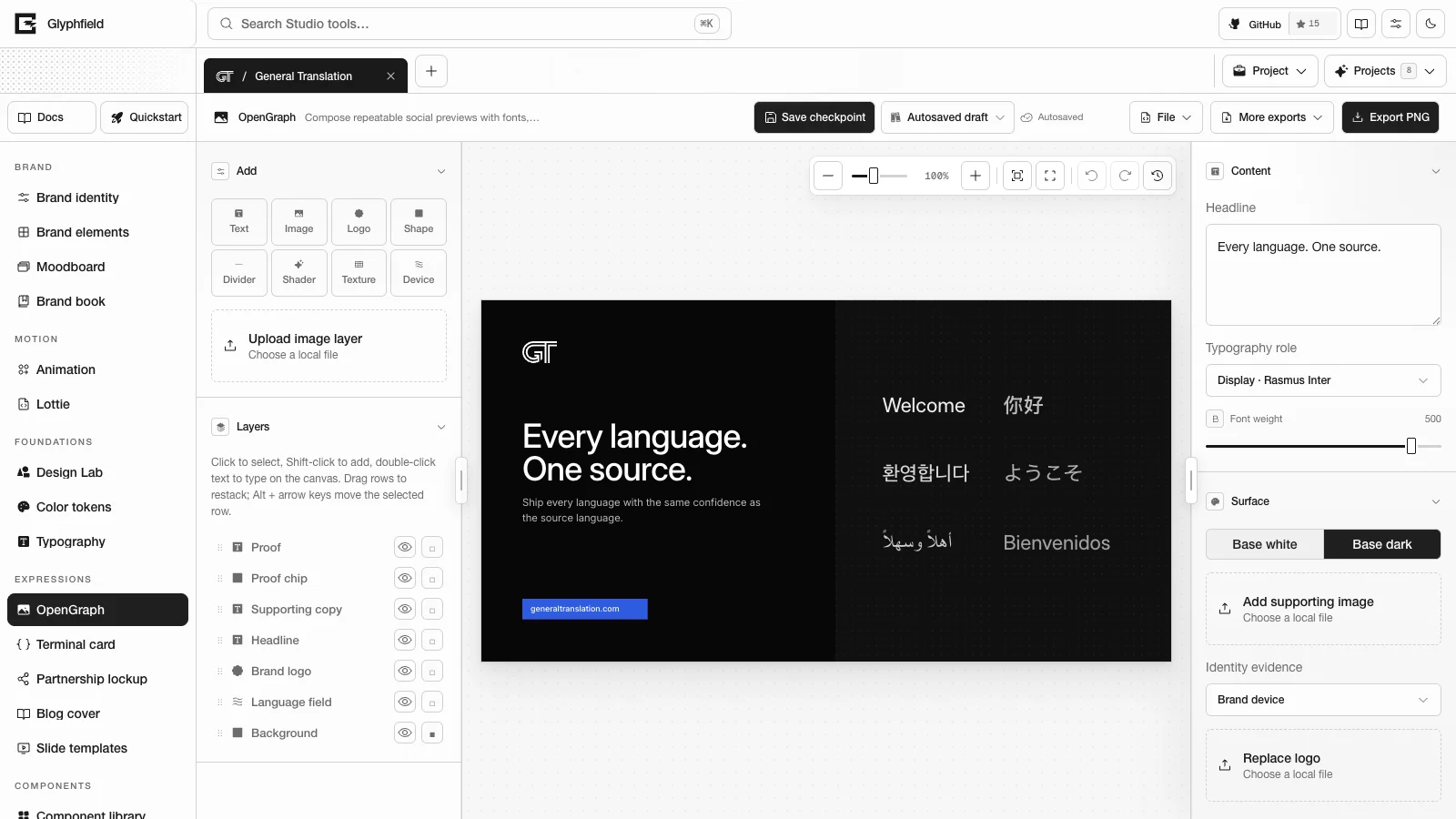Click the zoom level slider
The height and width of the screenshot is (819, 1456).
(879, 176)
